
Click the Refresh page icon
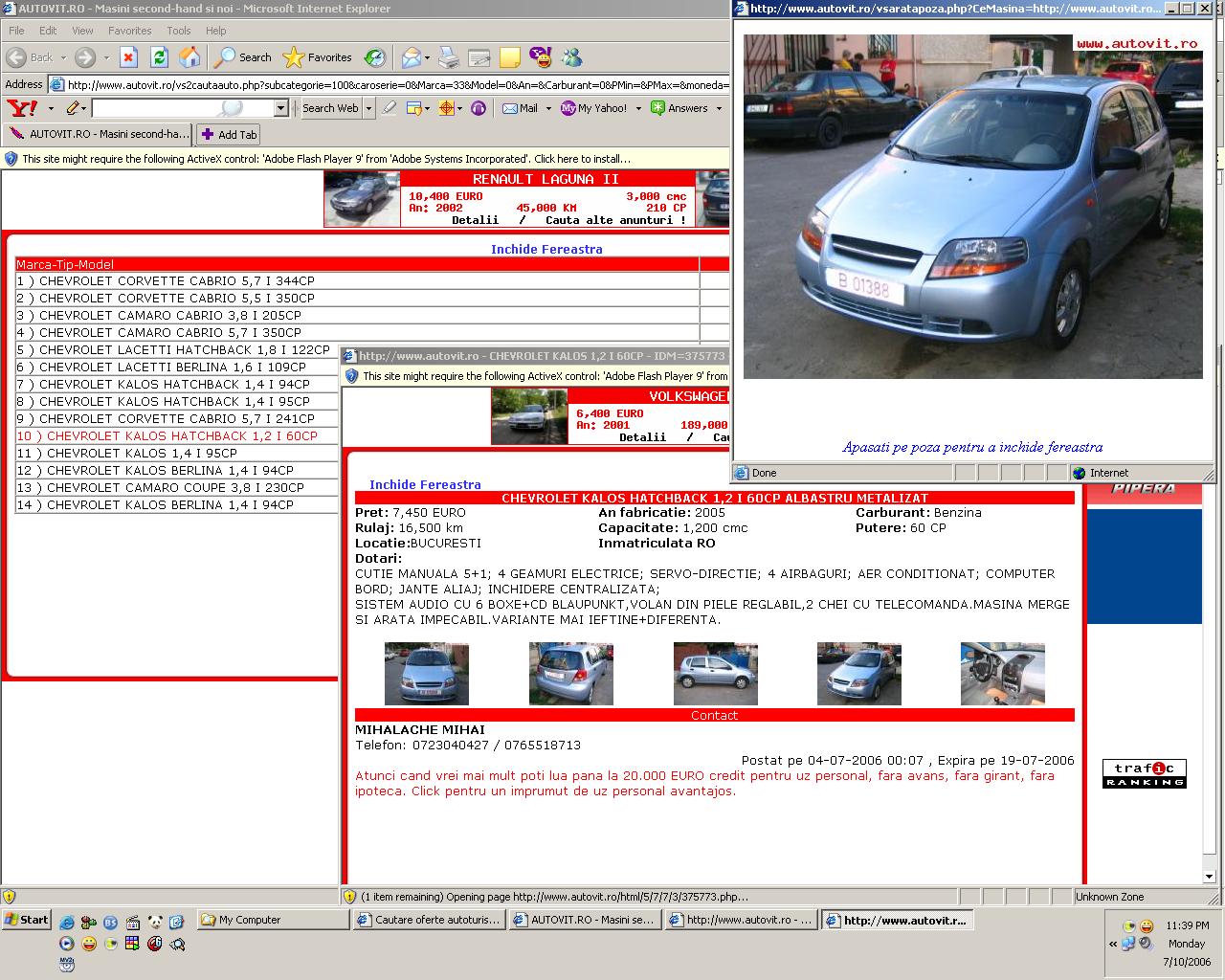coord(159,57)
